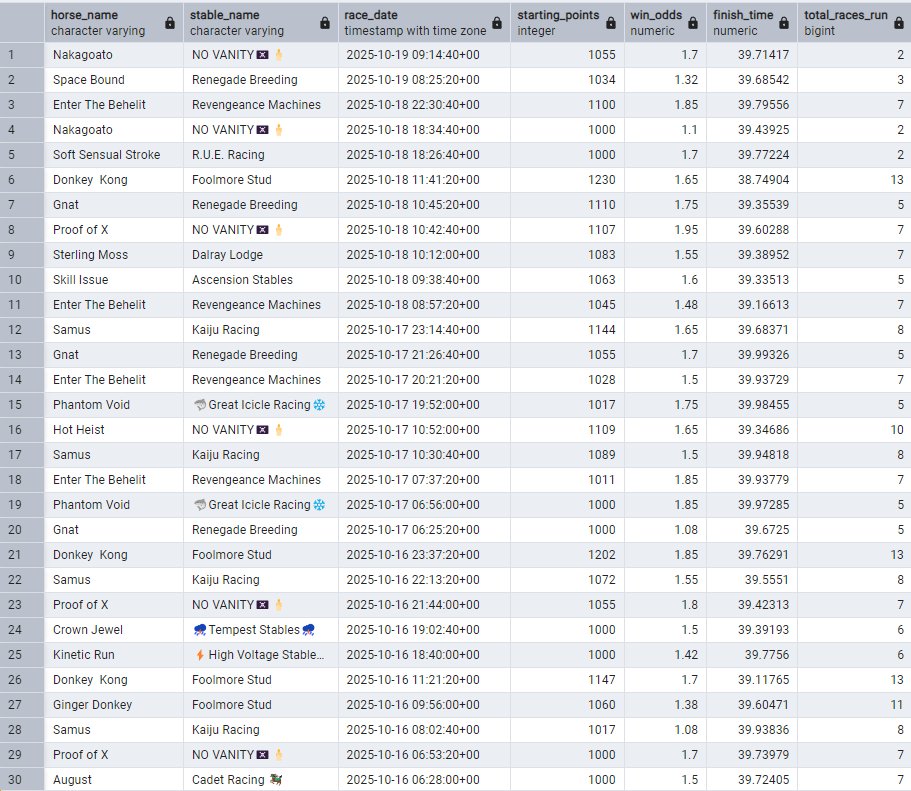Select the stable_name column header
This screenshot has height=791, width=911.
click(261, 23)
